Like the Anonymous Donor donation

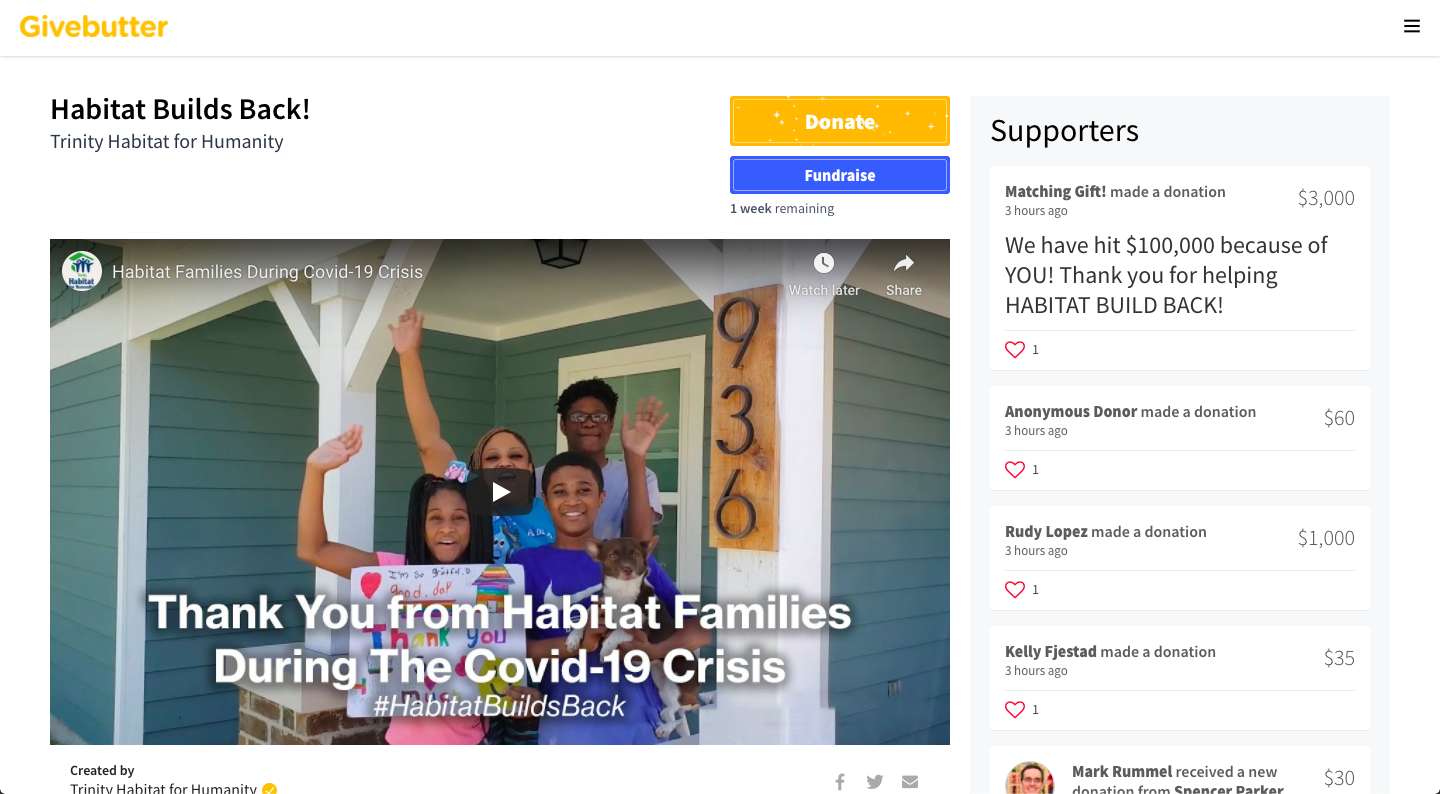pyautogui.click(x=1015, y=469)
